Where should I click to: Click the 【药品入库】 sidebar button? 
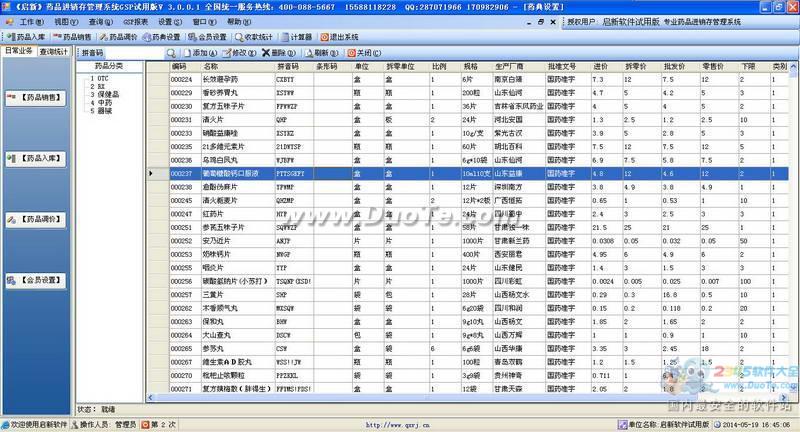tap(36, 159)
